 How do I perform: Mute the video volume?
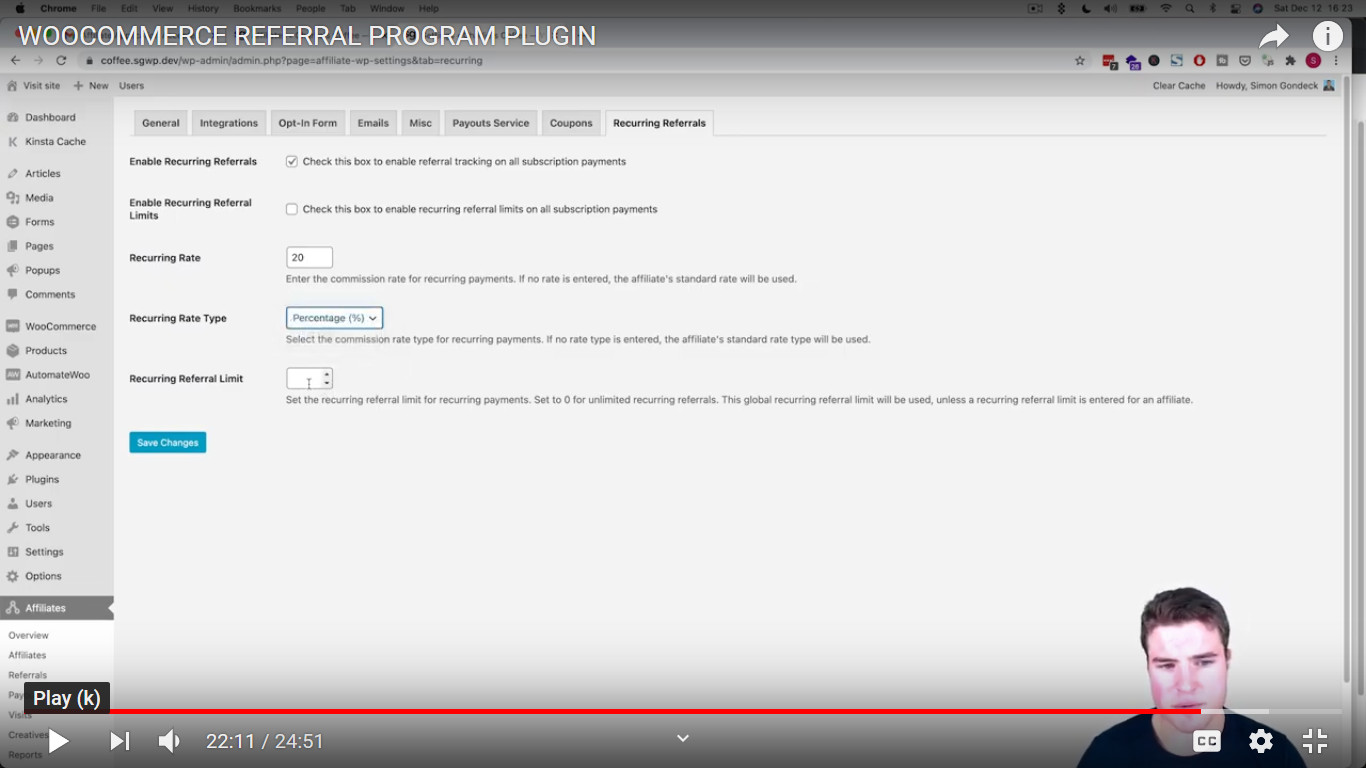170,741
